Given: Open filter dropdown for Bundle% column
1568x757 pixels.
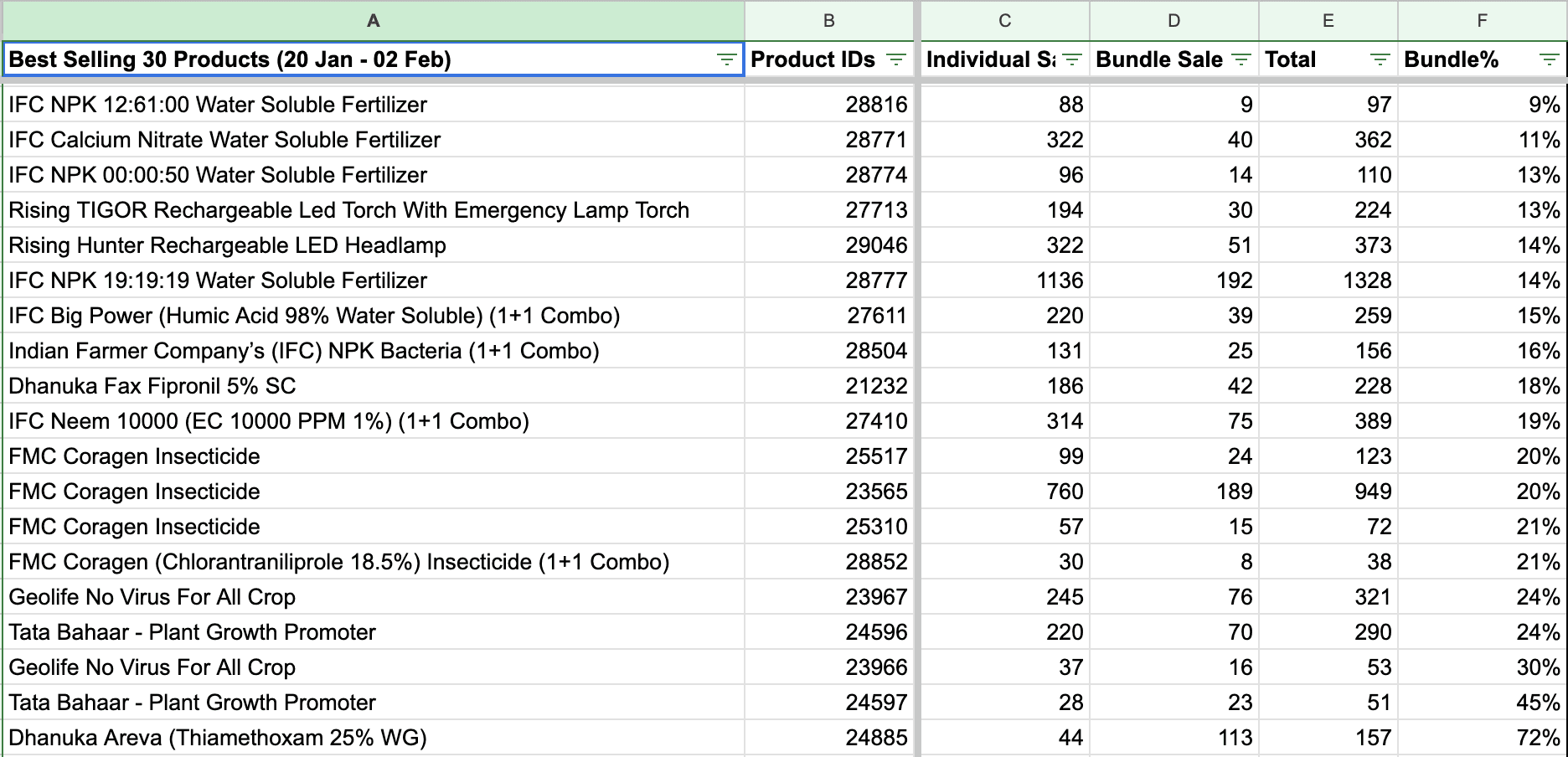Looking at the screenshot, I should pyautogui.click(x=1549, y=59).
